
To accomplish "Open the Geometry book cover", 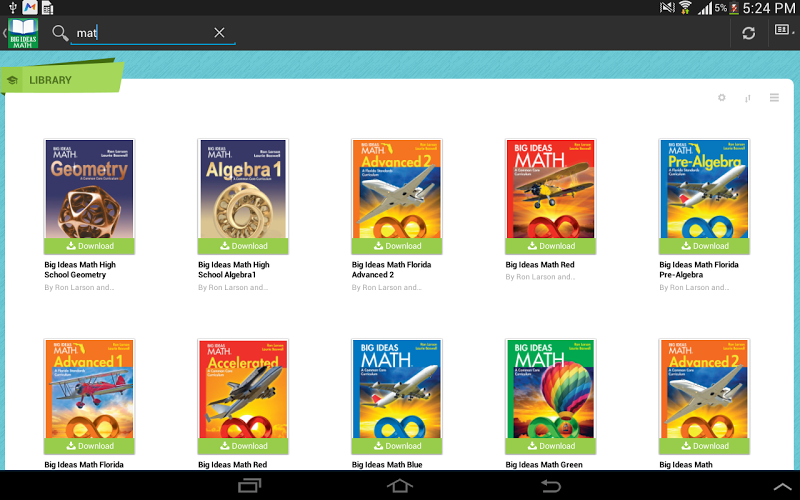I will pos(89,188).
